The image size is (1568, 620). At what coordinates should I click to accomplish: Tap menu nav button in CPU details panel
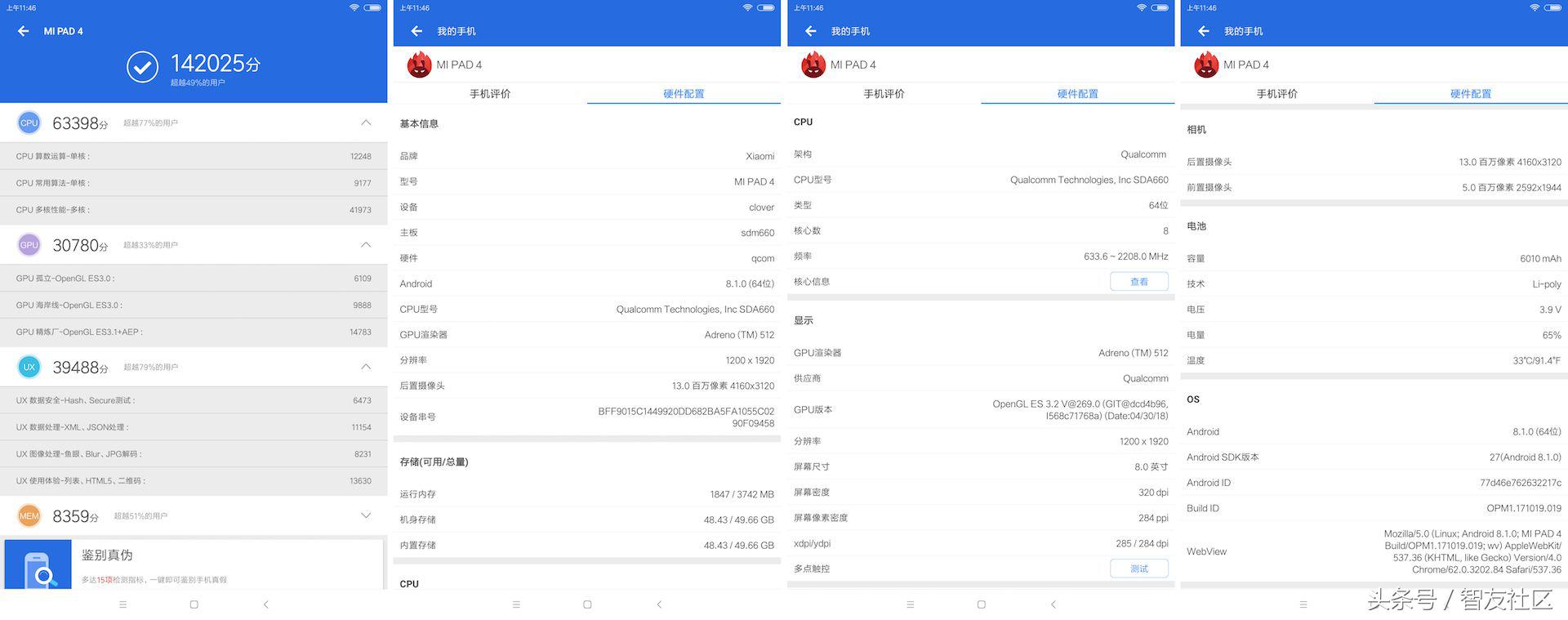coord(910,604)
